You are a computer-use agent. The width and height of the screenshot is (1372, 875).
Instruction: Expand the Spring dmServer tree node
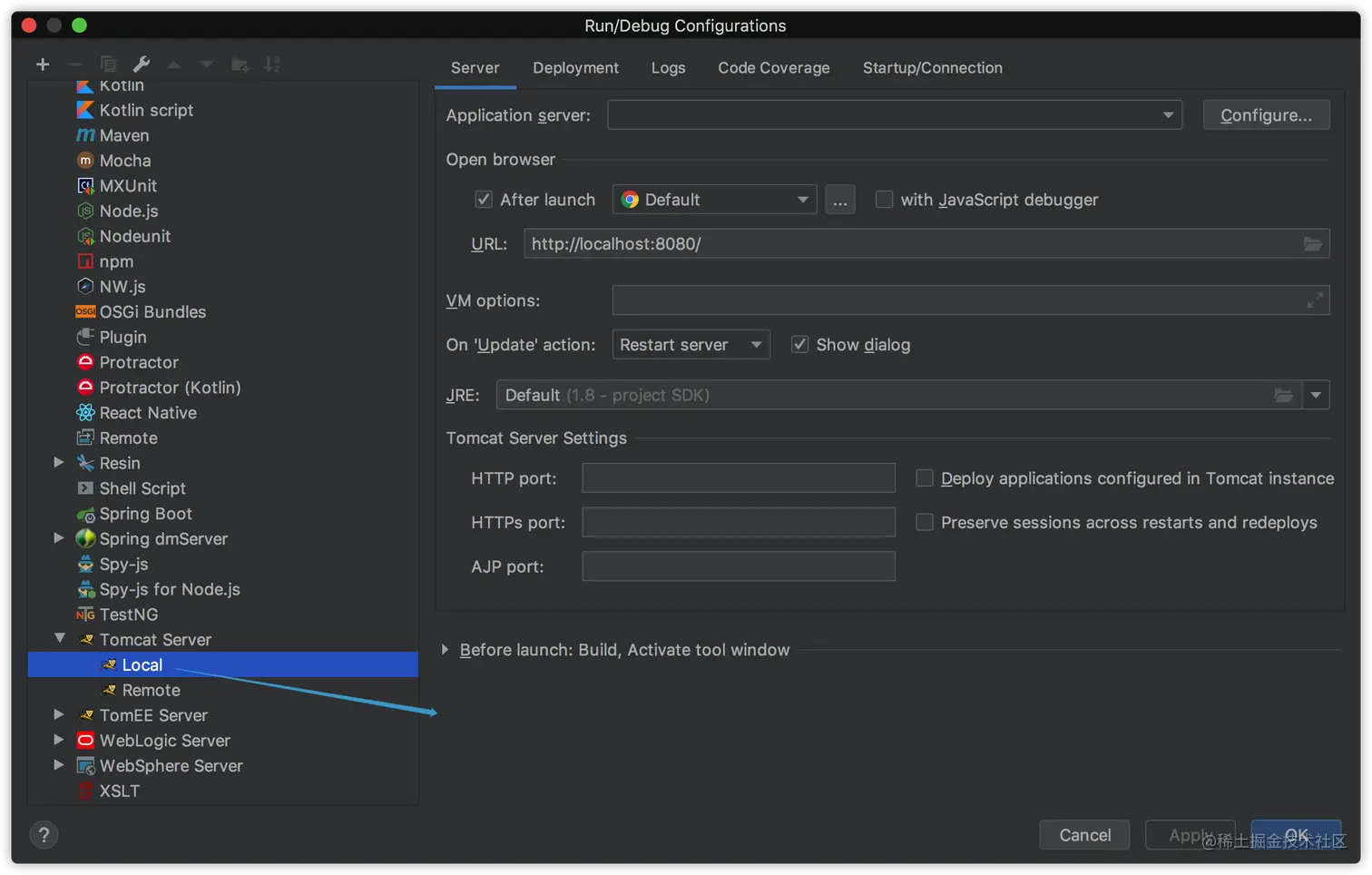pos(59,537)
